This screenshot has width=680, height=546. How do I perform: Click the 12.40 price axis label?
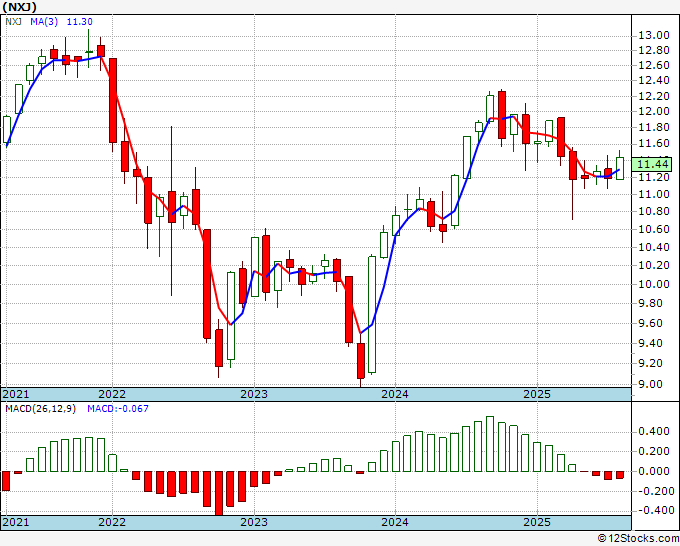(x=654, y=81)
